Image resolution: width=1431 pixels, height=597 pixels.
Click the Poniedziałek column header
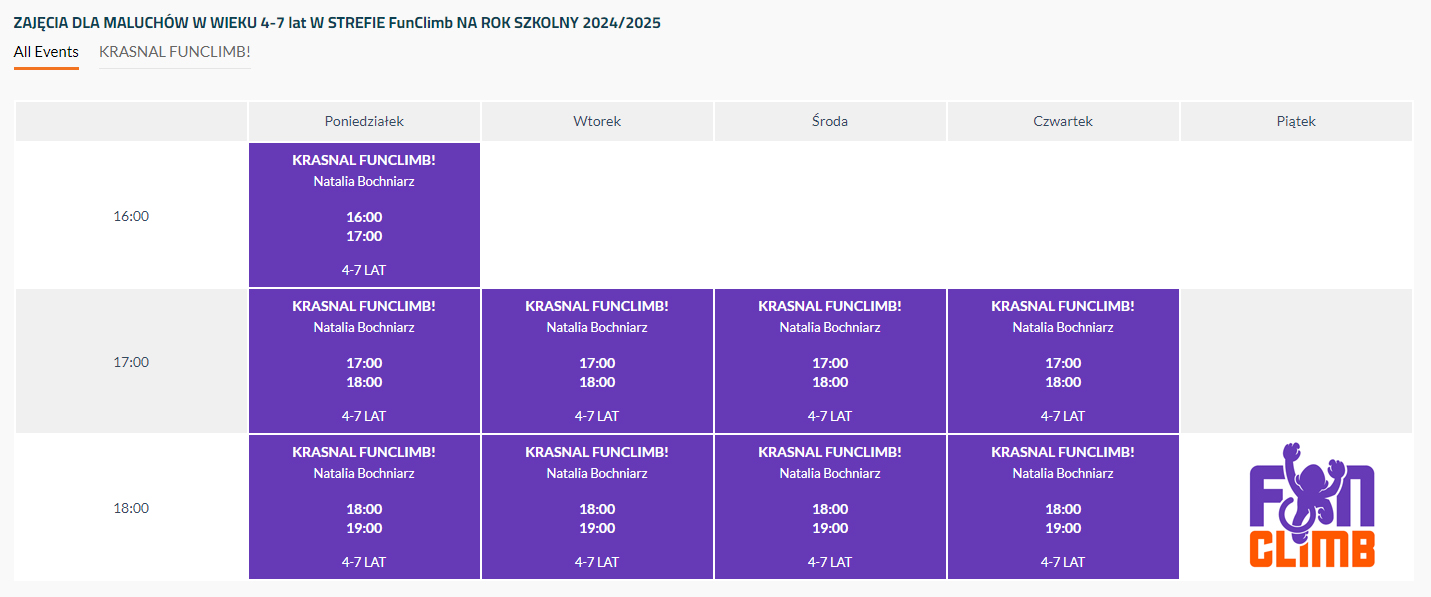(x=364, y=121)
